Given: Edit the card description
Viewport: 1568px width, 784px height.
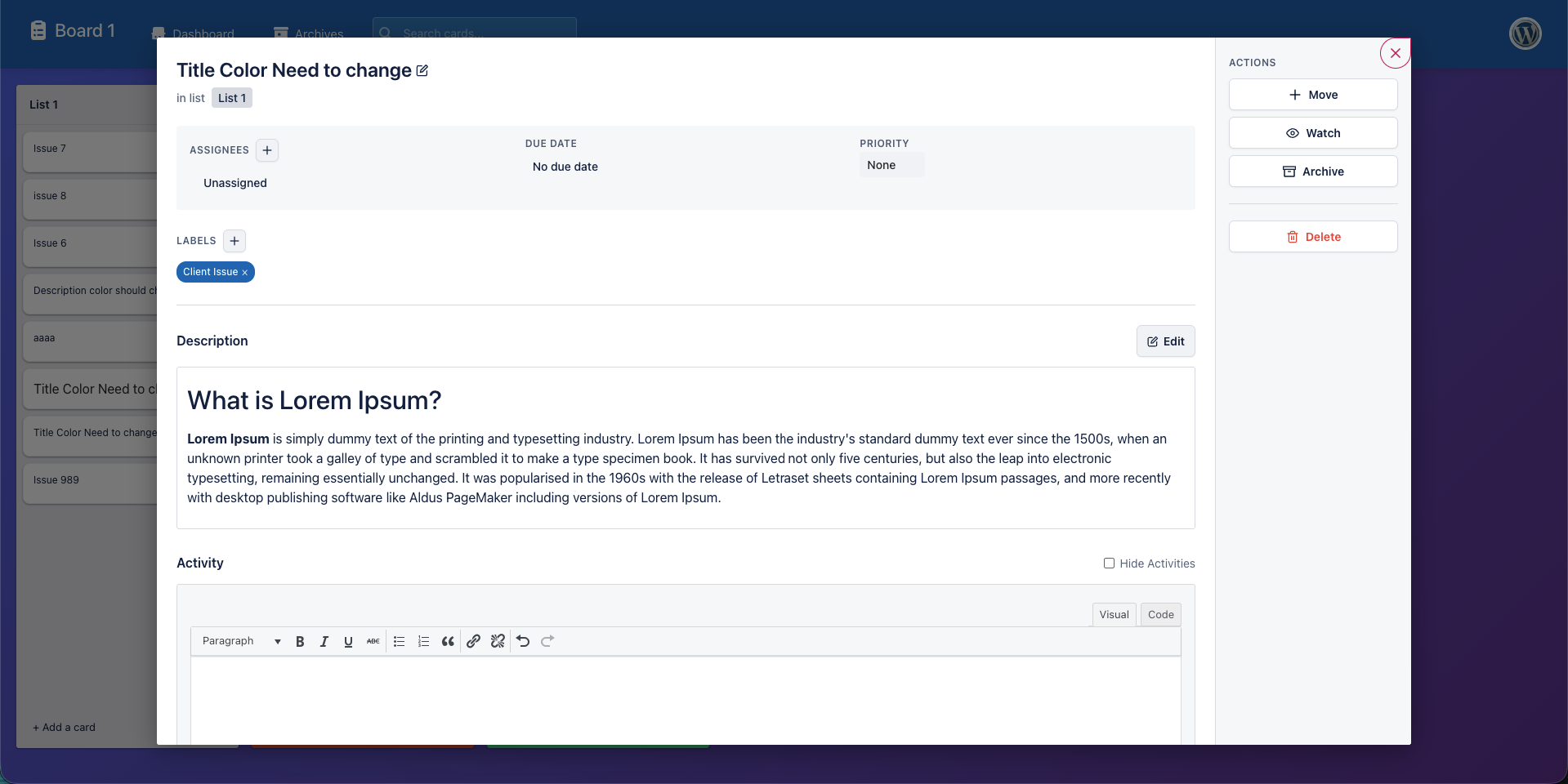Looking at the screenshot, I should point(1165,341).
